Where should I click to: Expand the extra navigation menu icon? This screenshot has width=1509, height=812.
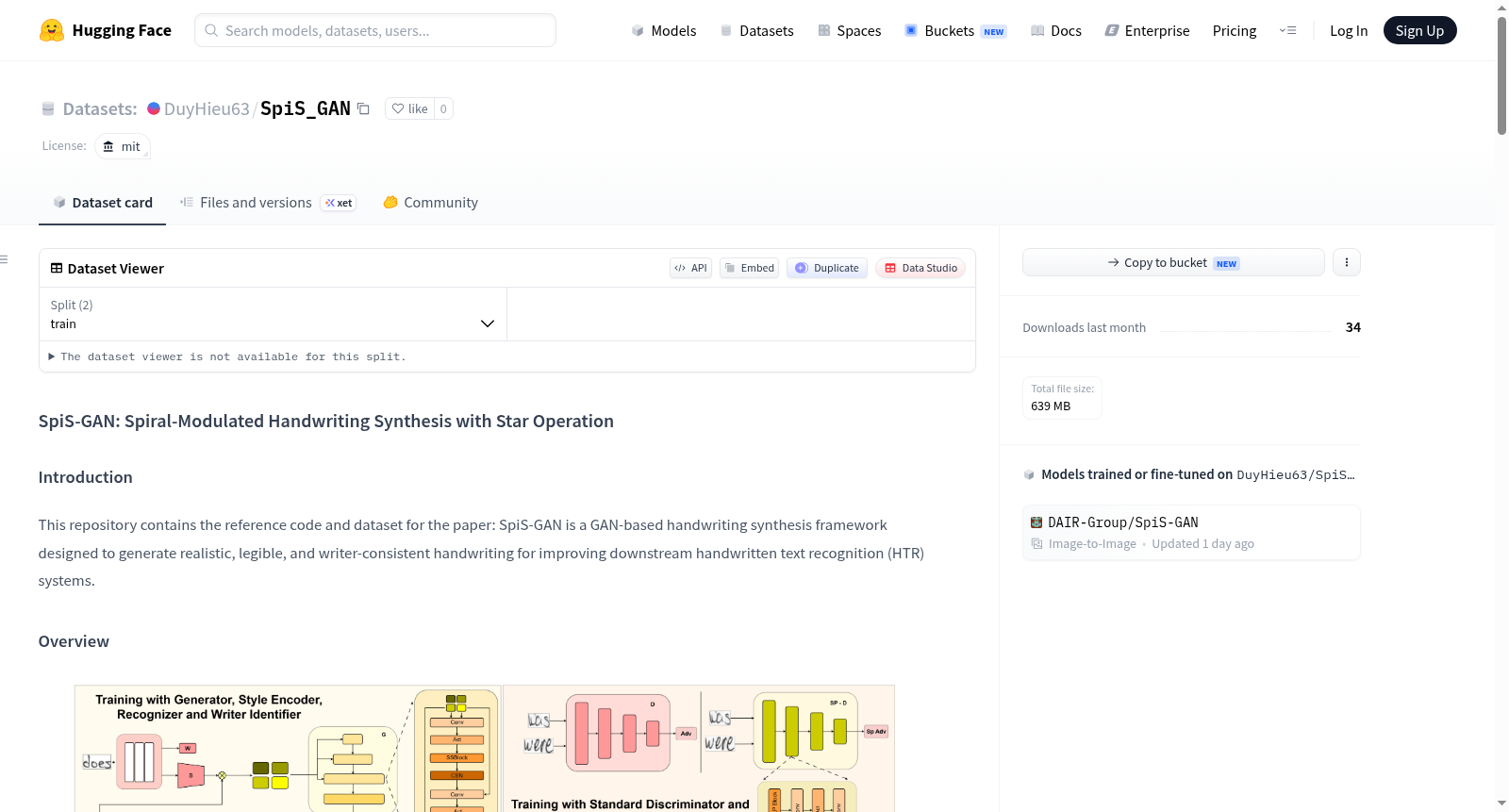[1287, 30]
